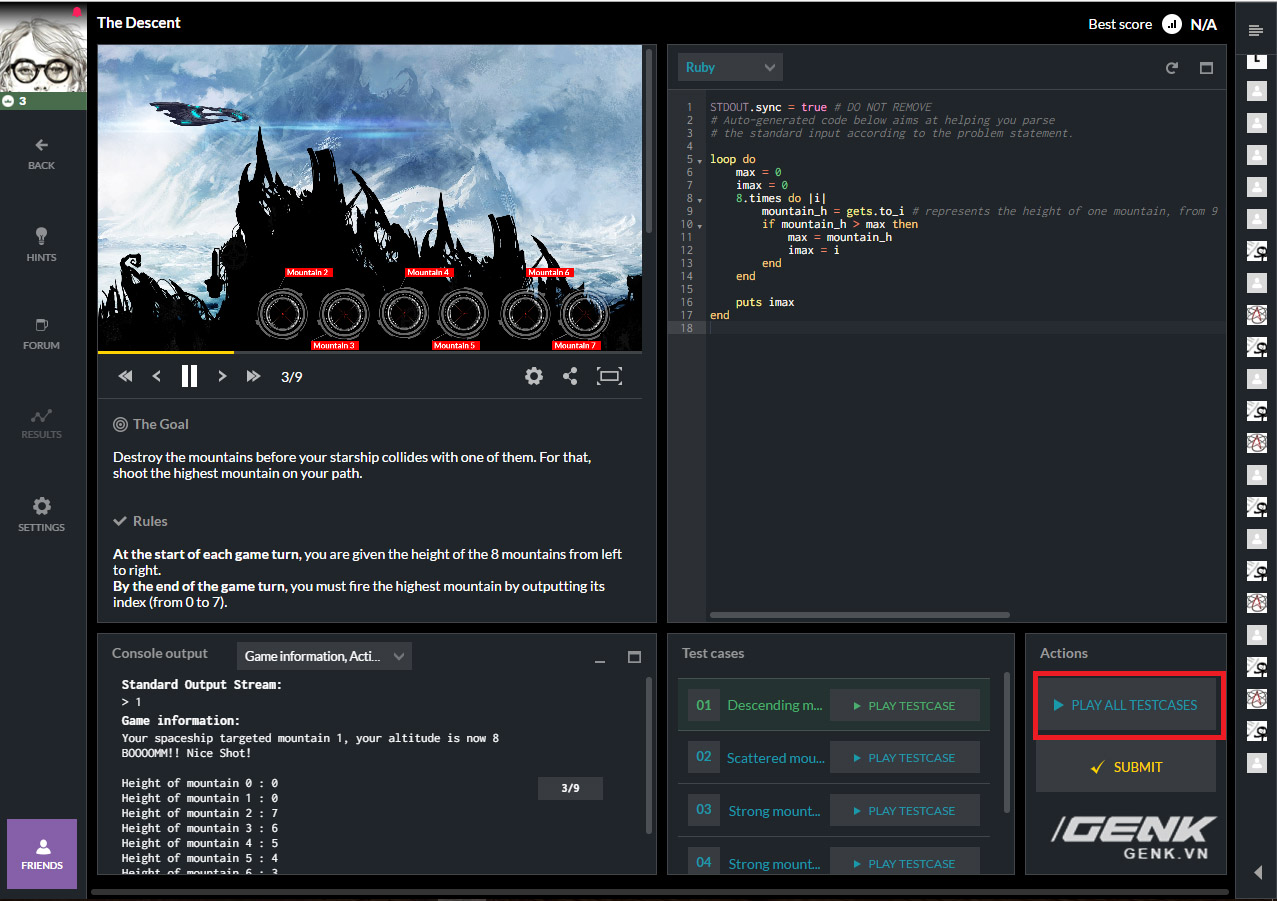Rewind replay to the beginning
The height and width of the screenshot is (901, 1277).
[125, 376]
